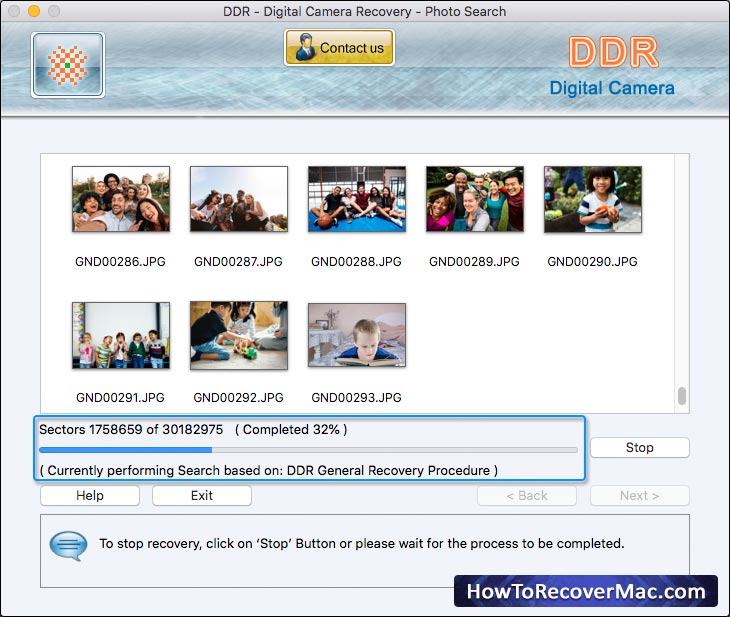
Task: Click the DDR General Recovery Procedure status line
Action: [x=269, y=470]
